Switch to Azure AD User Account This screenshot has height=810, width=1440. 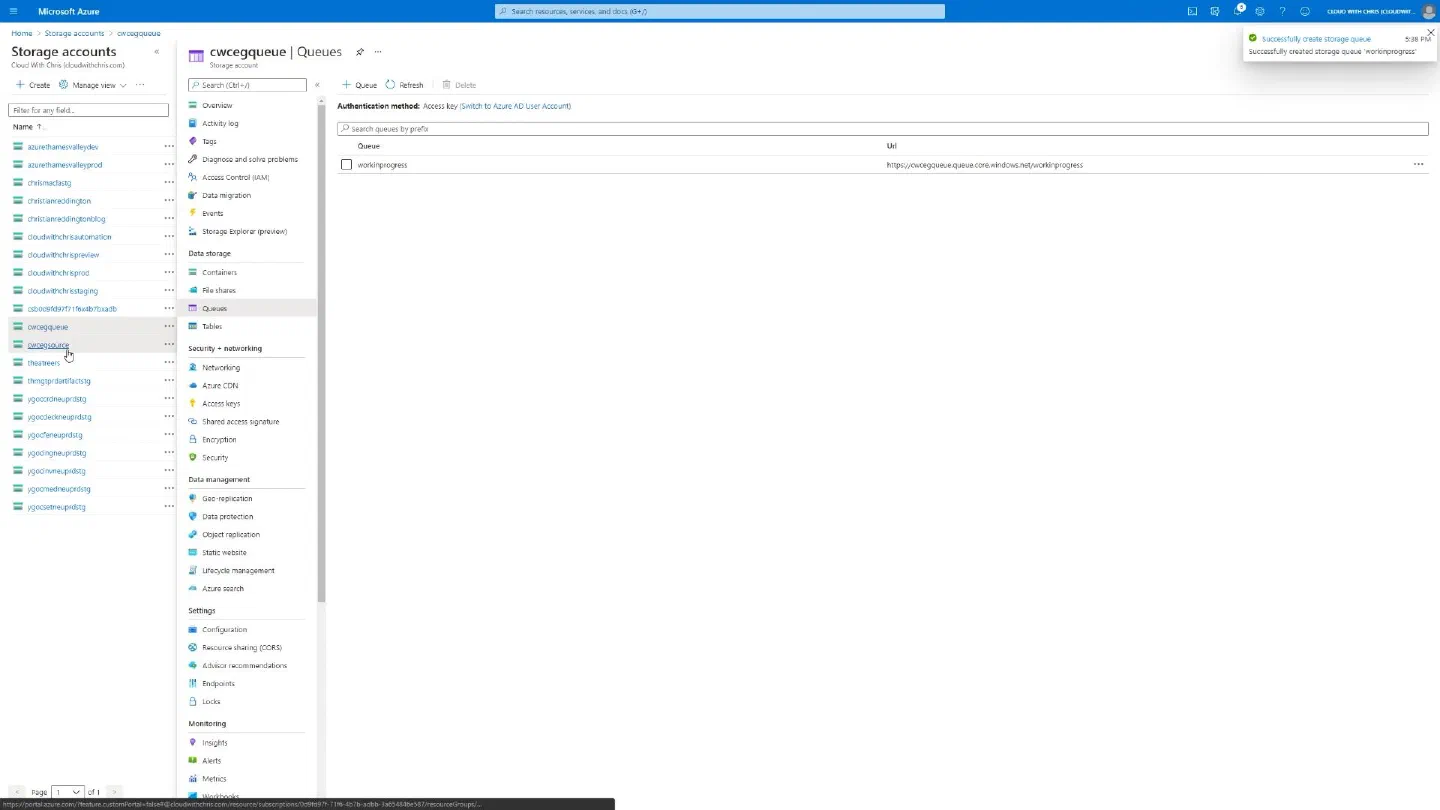pos(515,106)
